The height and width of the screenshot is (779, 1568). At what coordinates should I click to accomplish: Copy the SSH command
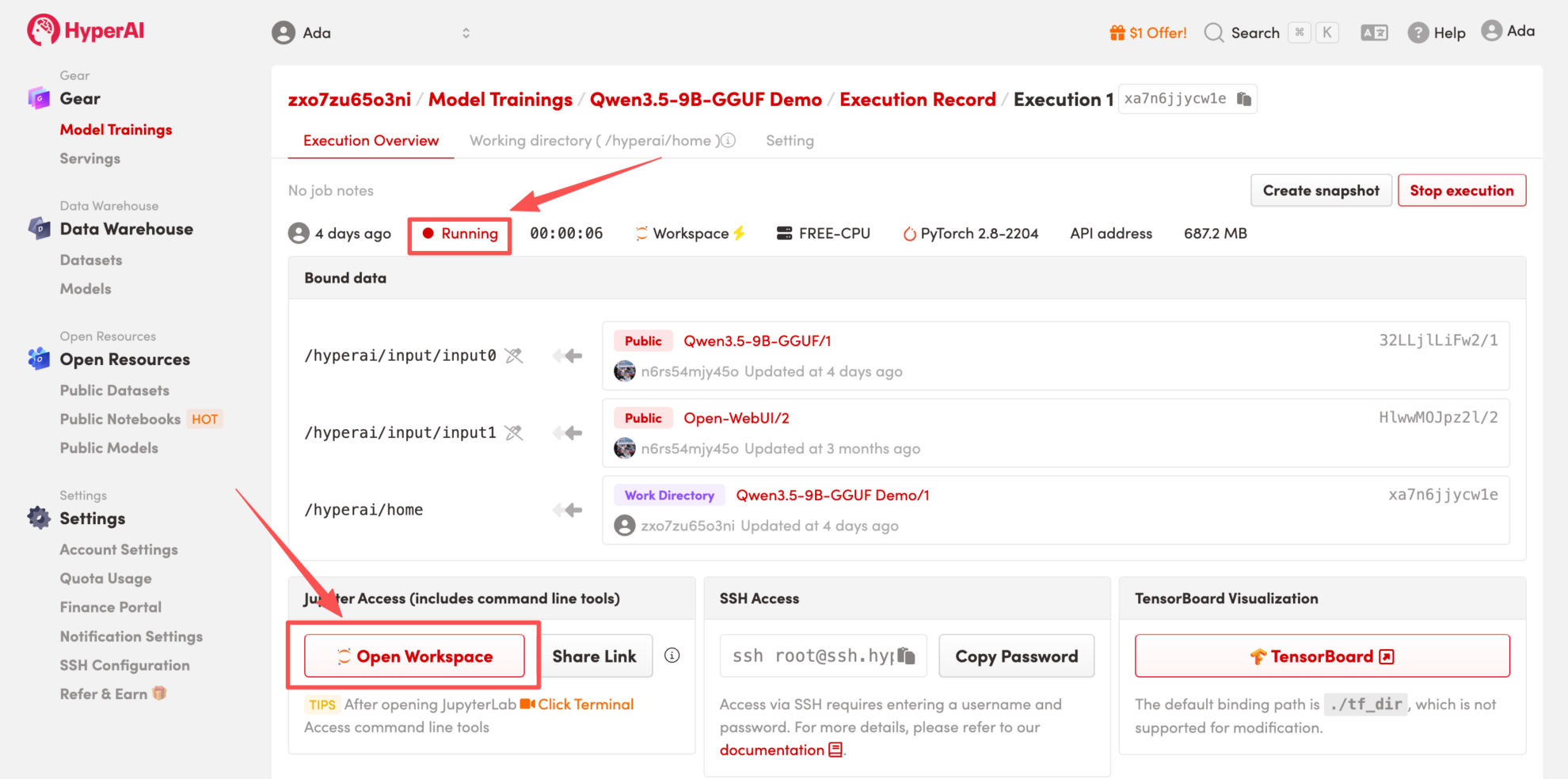[907, 656]
